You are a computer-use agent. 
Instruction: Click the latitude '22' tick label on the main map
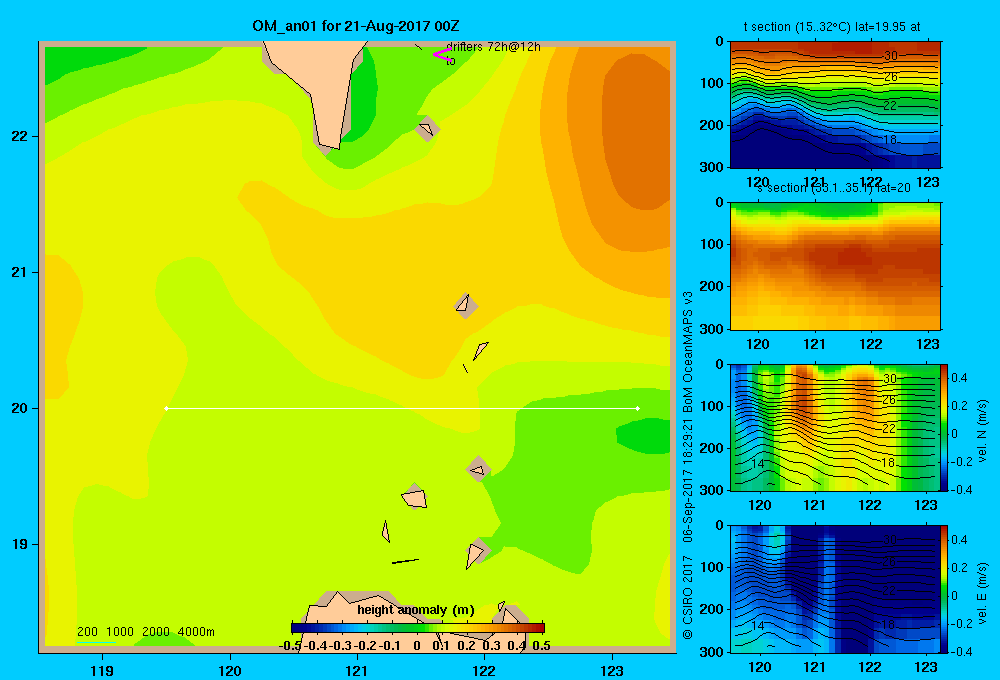click(x=20, y=137)
